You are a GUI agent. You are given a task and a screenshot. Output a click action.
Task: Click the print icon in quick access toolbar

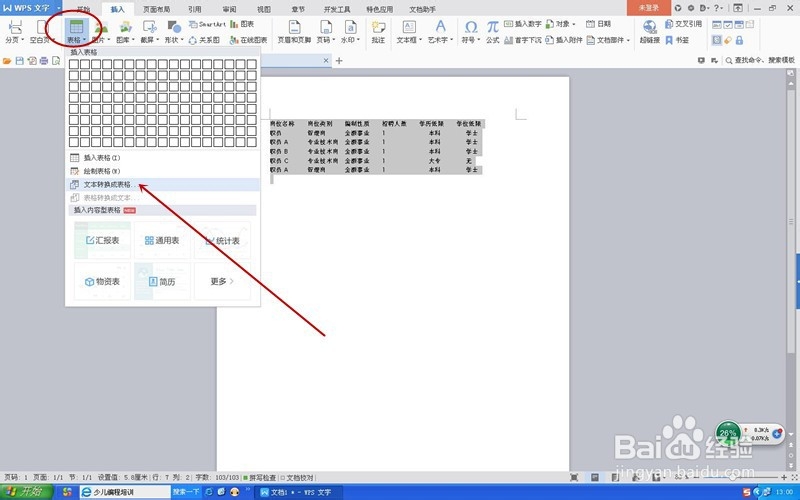43,61
